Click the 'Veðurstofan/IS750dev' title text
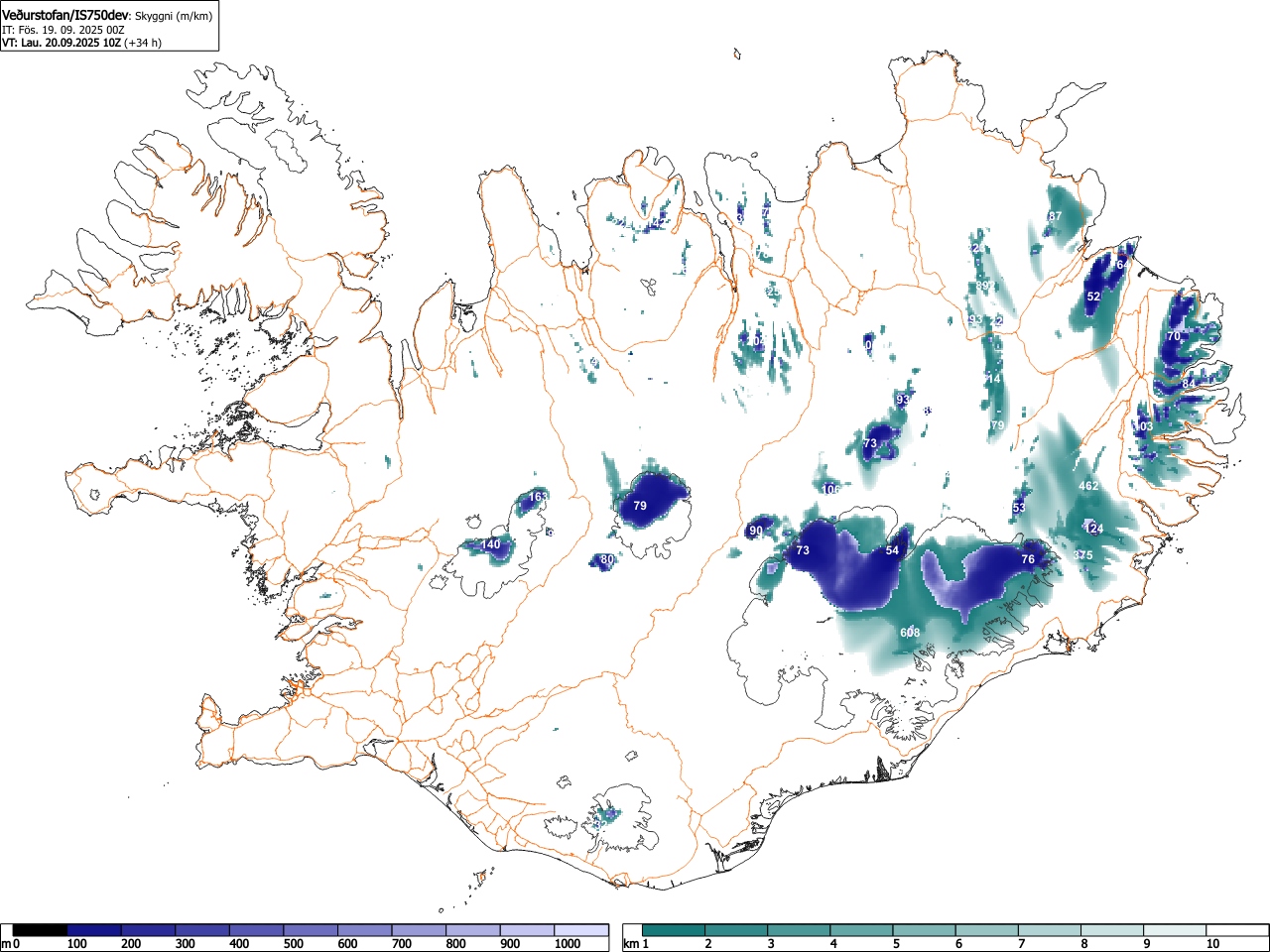 pos(65,15)
